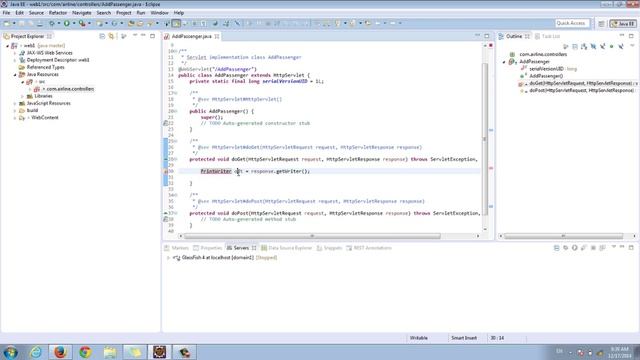Click the vertical scrollbar of code editor
The width and height of the screenshot is (640, 360).
point(485,138)
